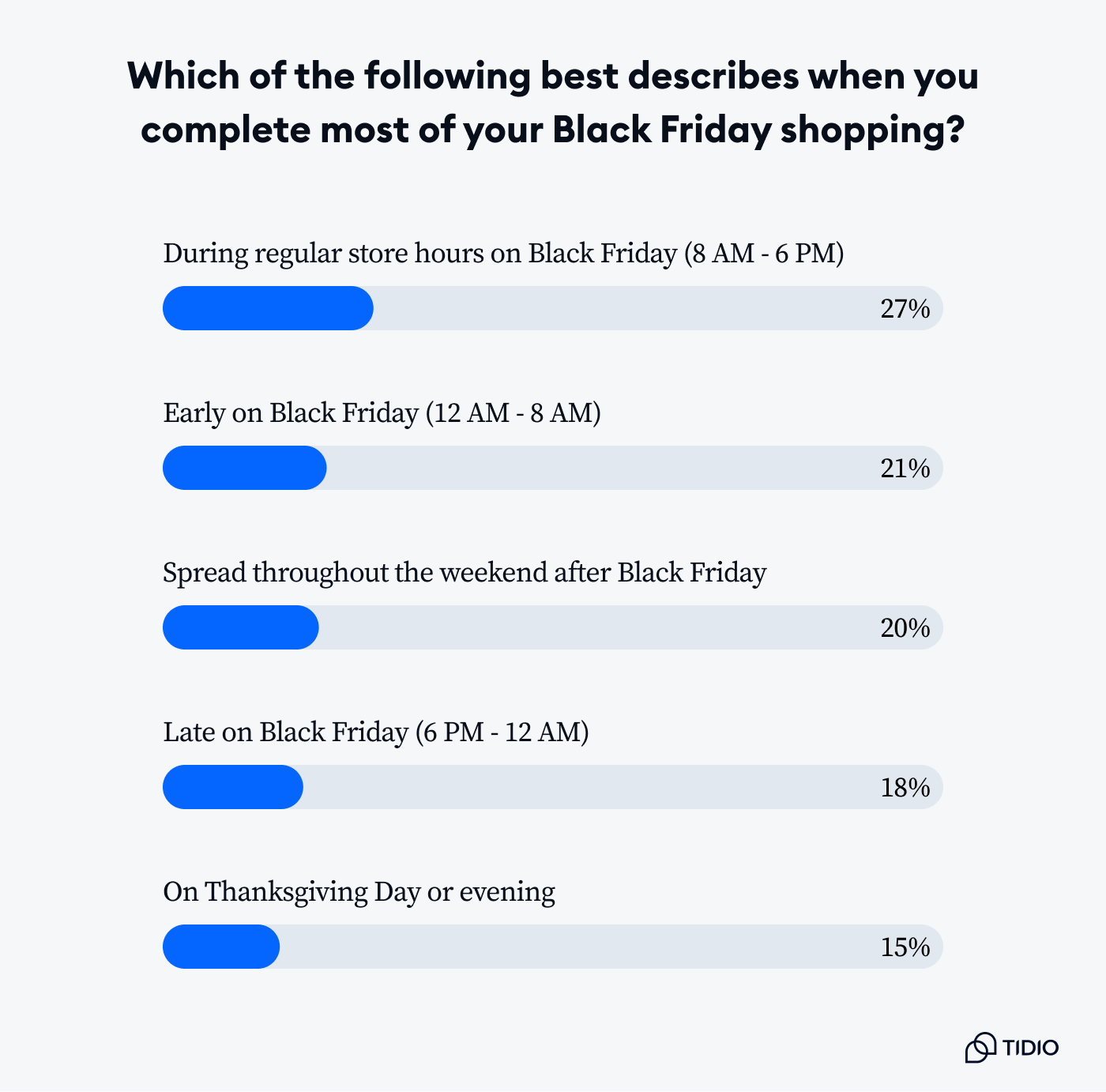Click gray unfilled track of 27% bar

658,308
